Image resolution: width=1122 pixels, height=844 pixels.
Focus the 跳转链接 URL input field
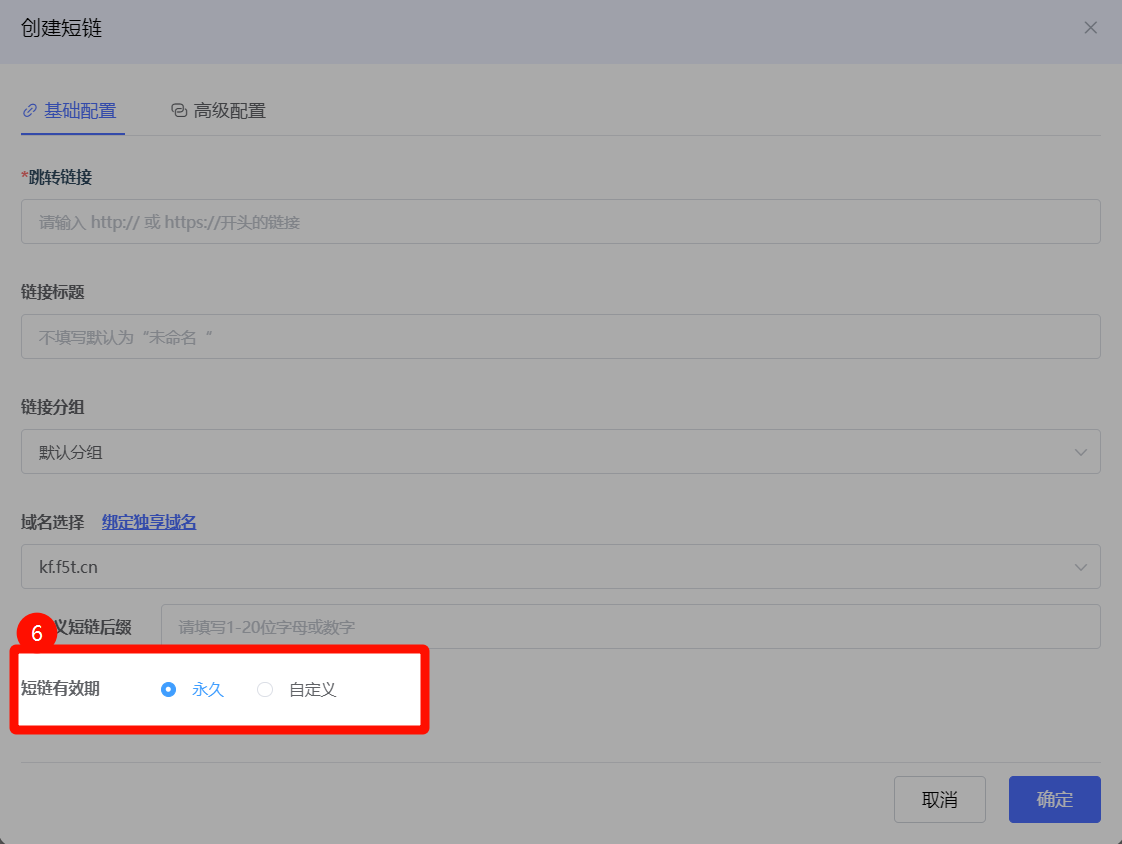pyautogui.click(x=560, y=222)
